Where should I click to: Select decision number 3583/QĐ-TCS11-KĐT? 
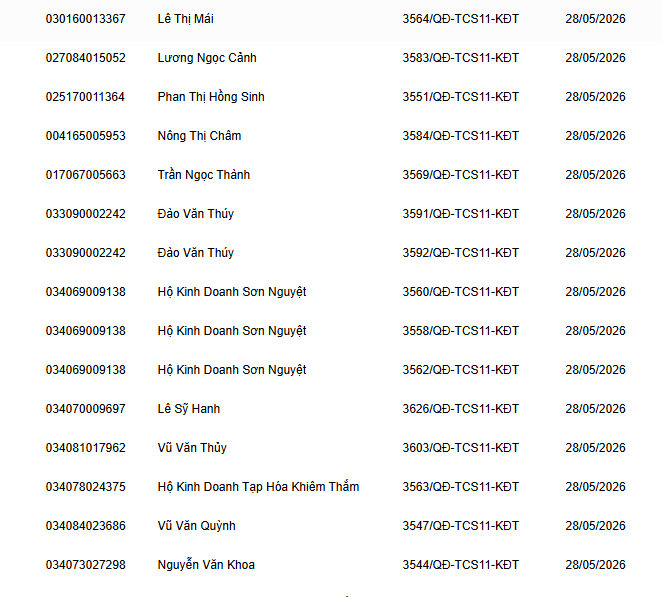click(x=460, y=58)
